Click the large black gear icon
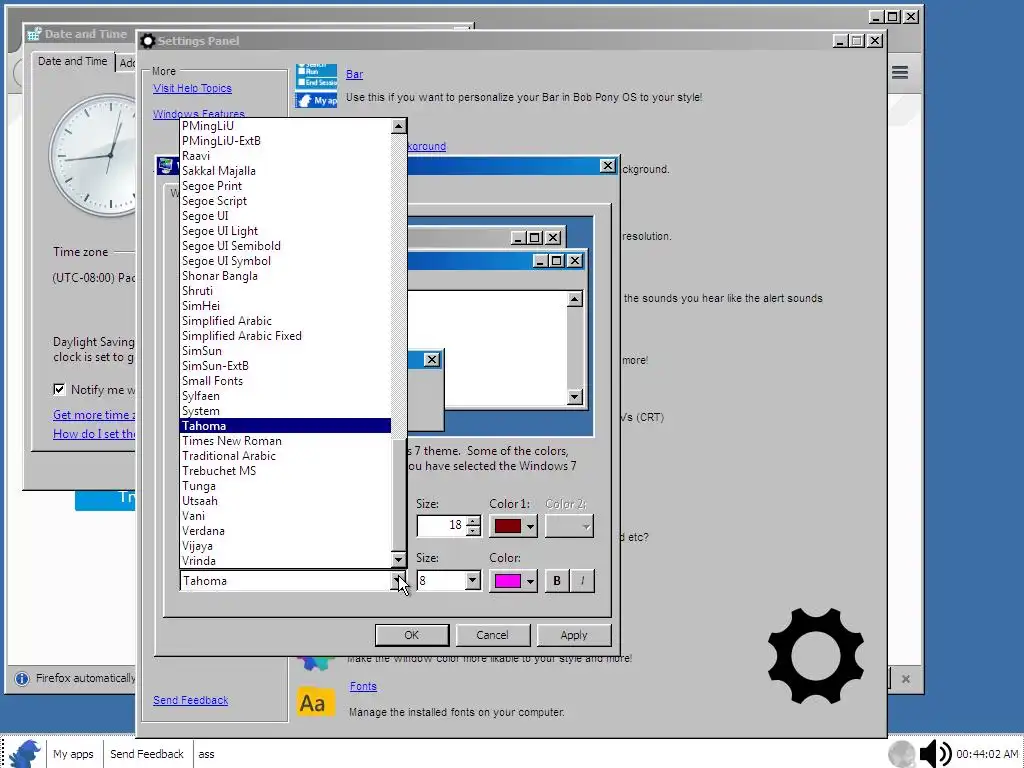 [x=816, y=655]
